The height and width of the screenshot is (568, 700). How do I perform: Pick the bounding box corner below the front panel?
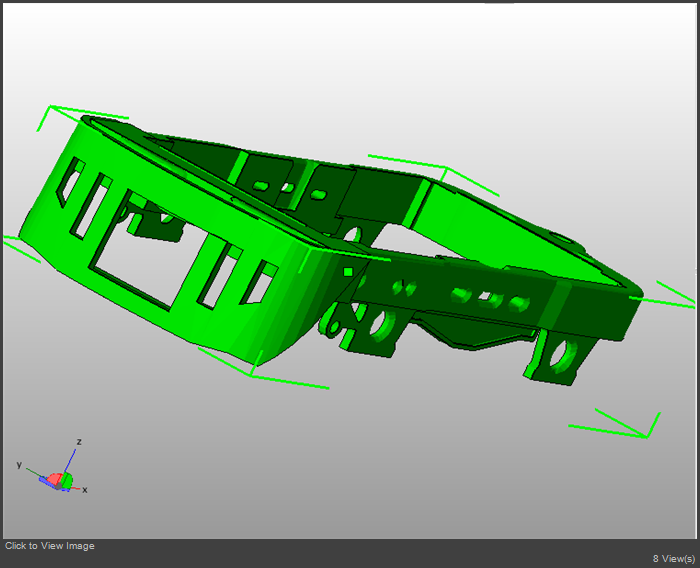250,376
